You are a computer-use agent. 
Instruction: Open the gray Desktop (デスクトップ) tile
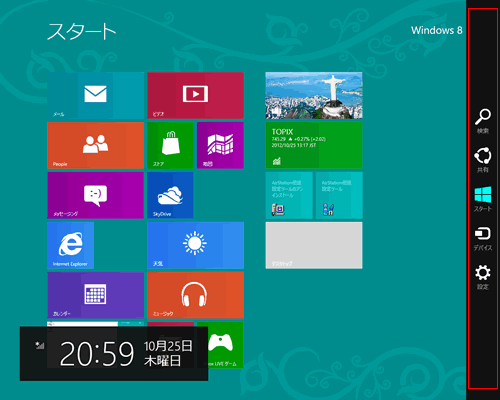point(314,245)
